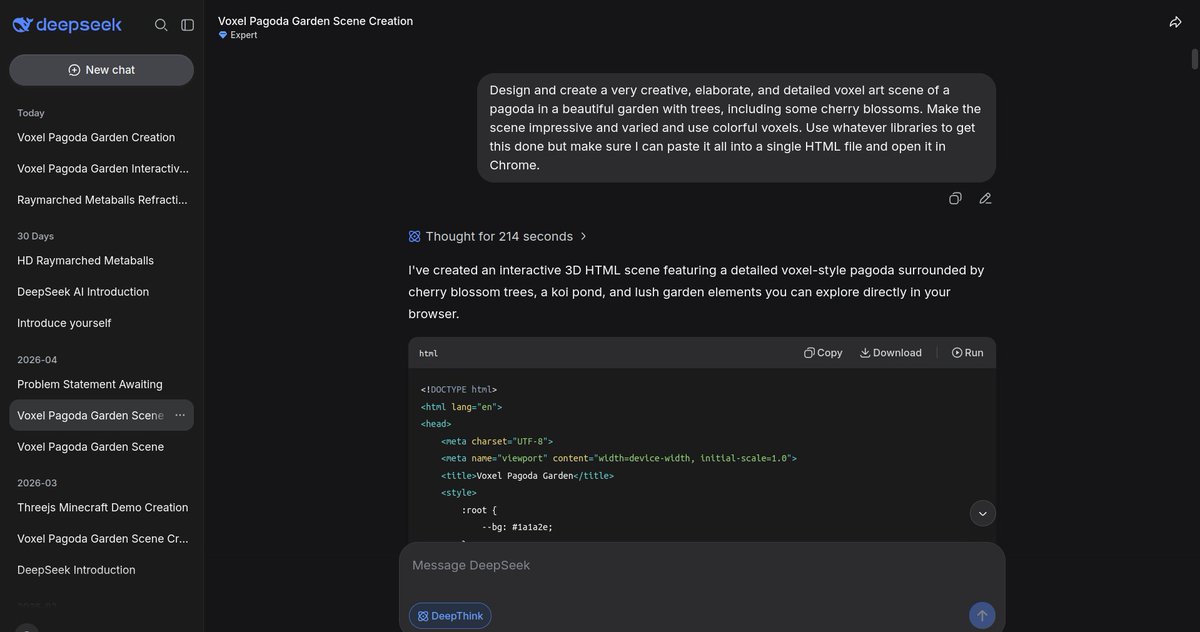This screenshot has height=632, width=1200.
Task: Click the <title>Voxel Pagoda Garden code line
Action: coord(527,476)
